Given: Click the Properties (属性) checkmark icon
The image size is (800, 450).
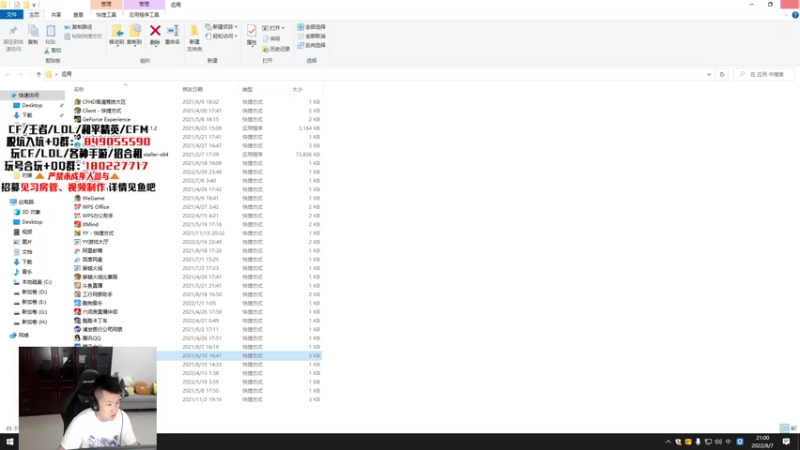Looking at the screenshot, I should click(252, 31).
